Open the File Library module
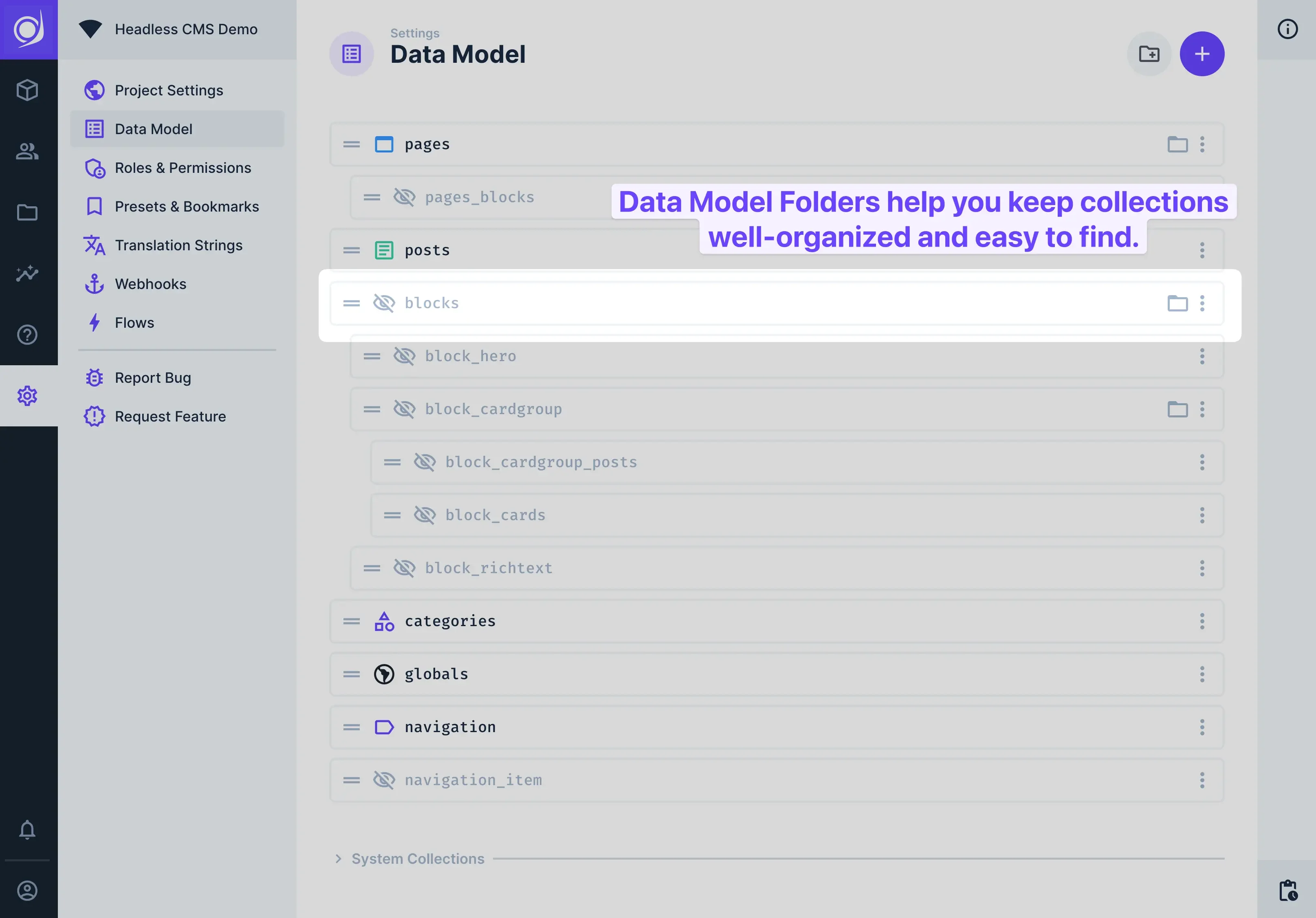This screenshot has height=918, width=1316. click(28, 213)
